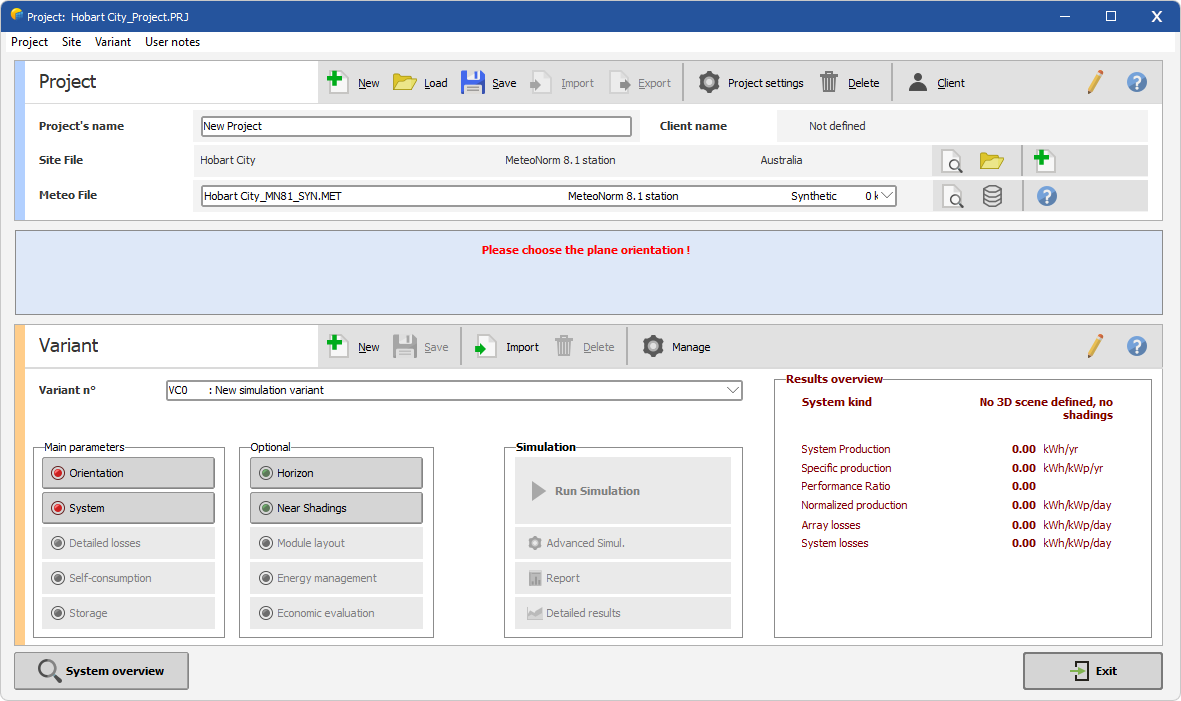
Task: Click Run Simulation button
Action: click(623, 491)
